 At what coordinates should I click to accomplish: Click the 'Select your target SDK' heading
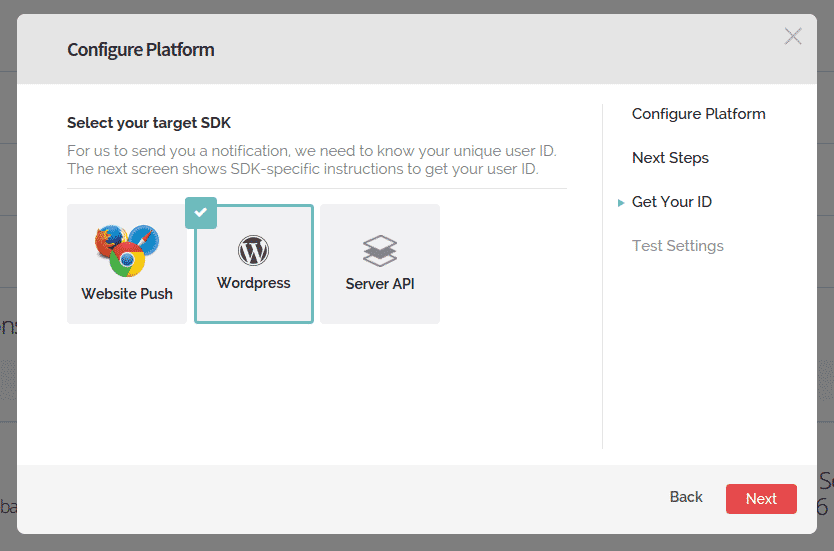pos(149,123)
